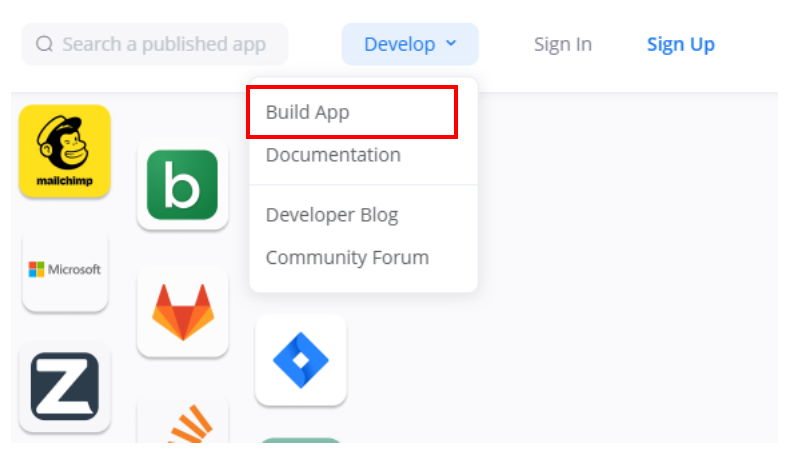Click the Sign In link
Image resolution: width=788 pixels, height=453 pixels.
click(563, 44)
